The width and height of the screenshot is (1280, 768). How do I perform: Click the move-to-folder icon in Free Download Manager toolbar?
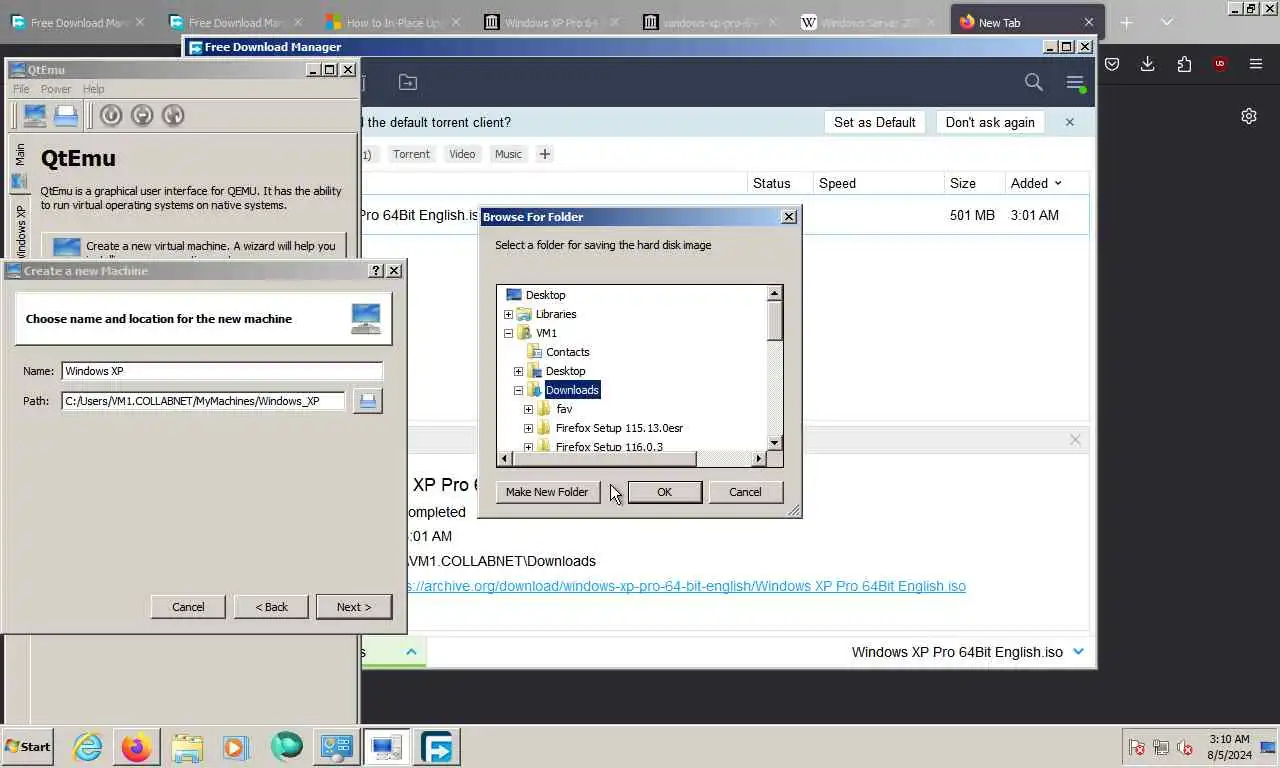tap(408, 83)
